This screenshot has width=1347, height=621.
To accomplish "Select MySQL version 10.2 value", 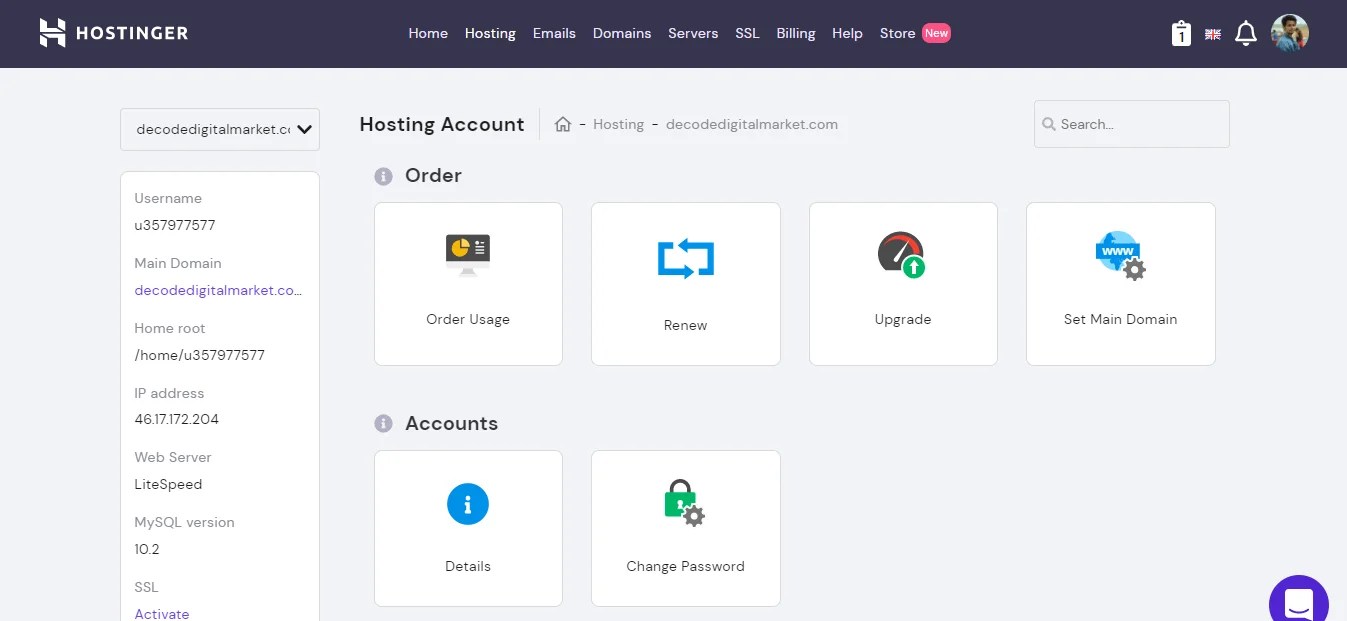I will (x=147, y=549).
